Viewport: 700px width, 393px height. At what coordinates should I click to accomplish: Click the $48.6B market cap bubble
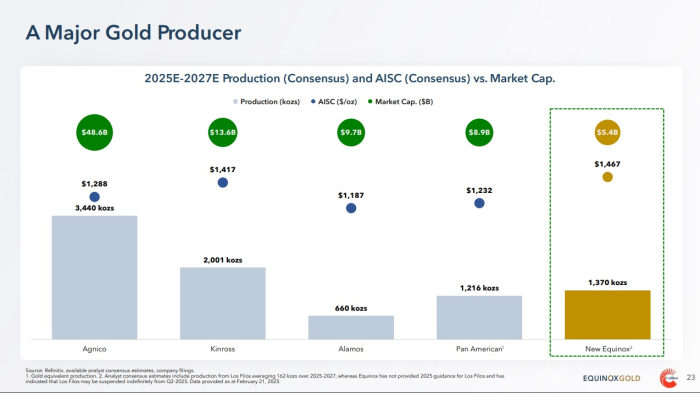coord(94,132)
